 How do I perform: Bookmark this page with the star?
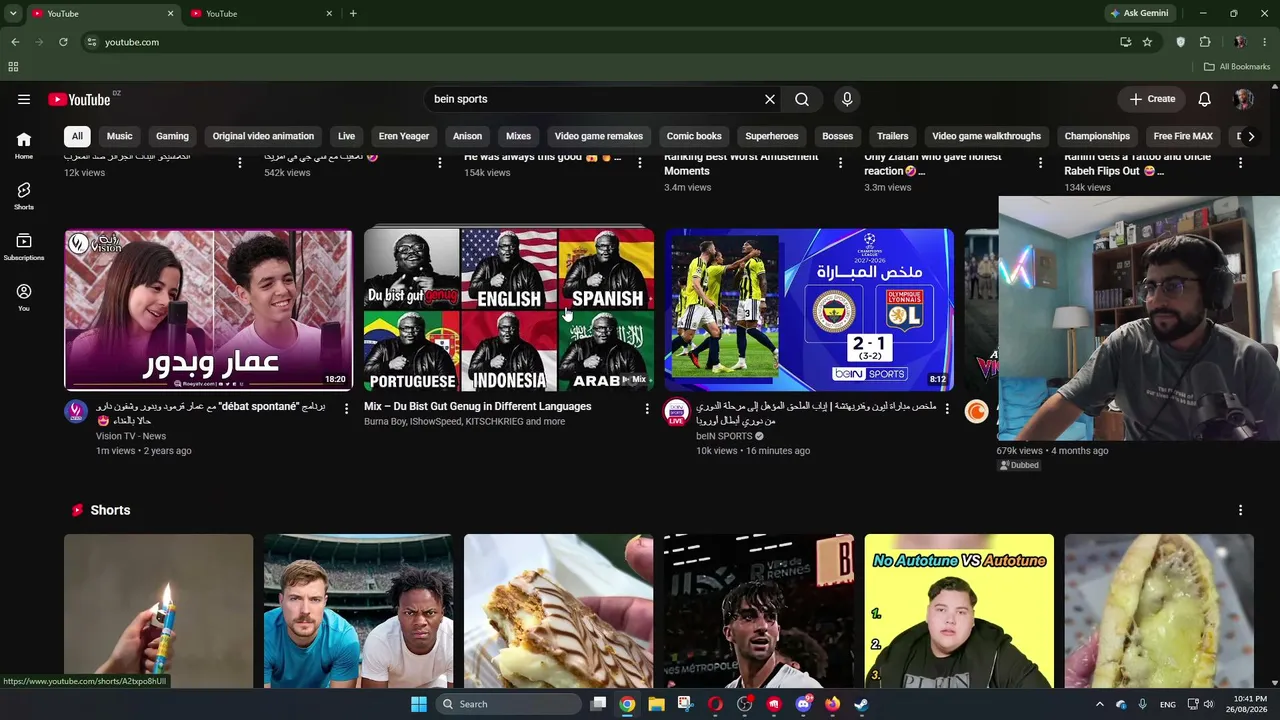click(x=1147, y=42)
